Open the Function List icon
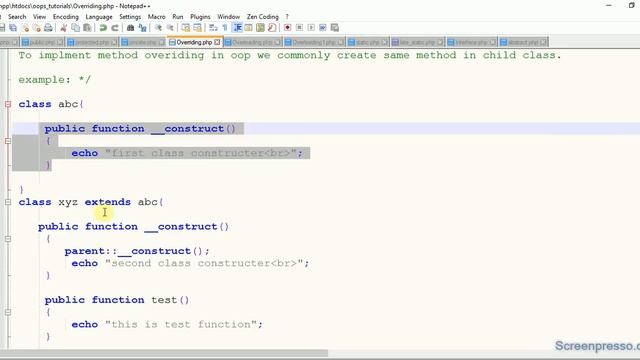Viewport: 640px width, 360px height. (272, 28)
